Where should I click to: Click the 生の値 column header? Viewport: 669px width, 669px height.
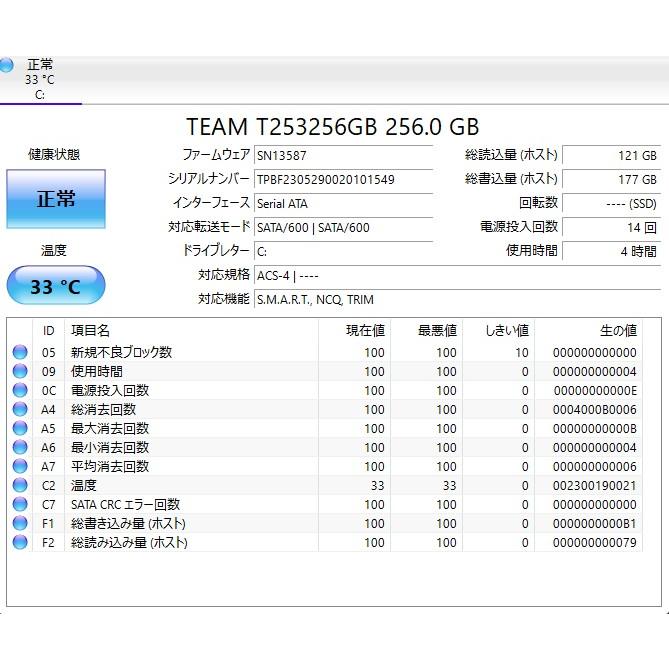click(x=588, y=331)
